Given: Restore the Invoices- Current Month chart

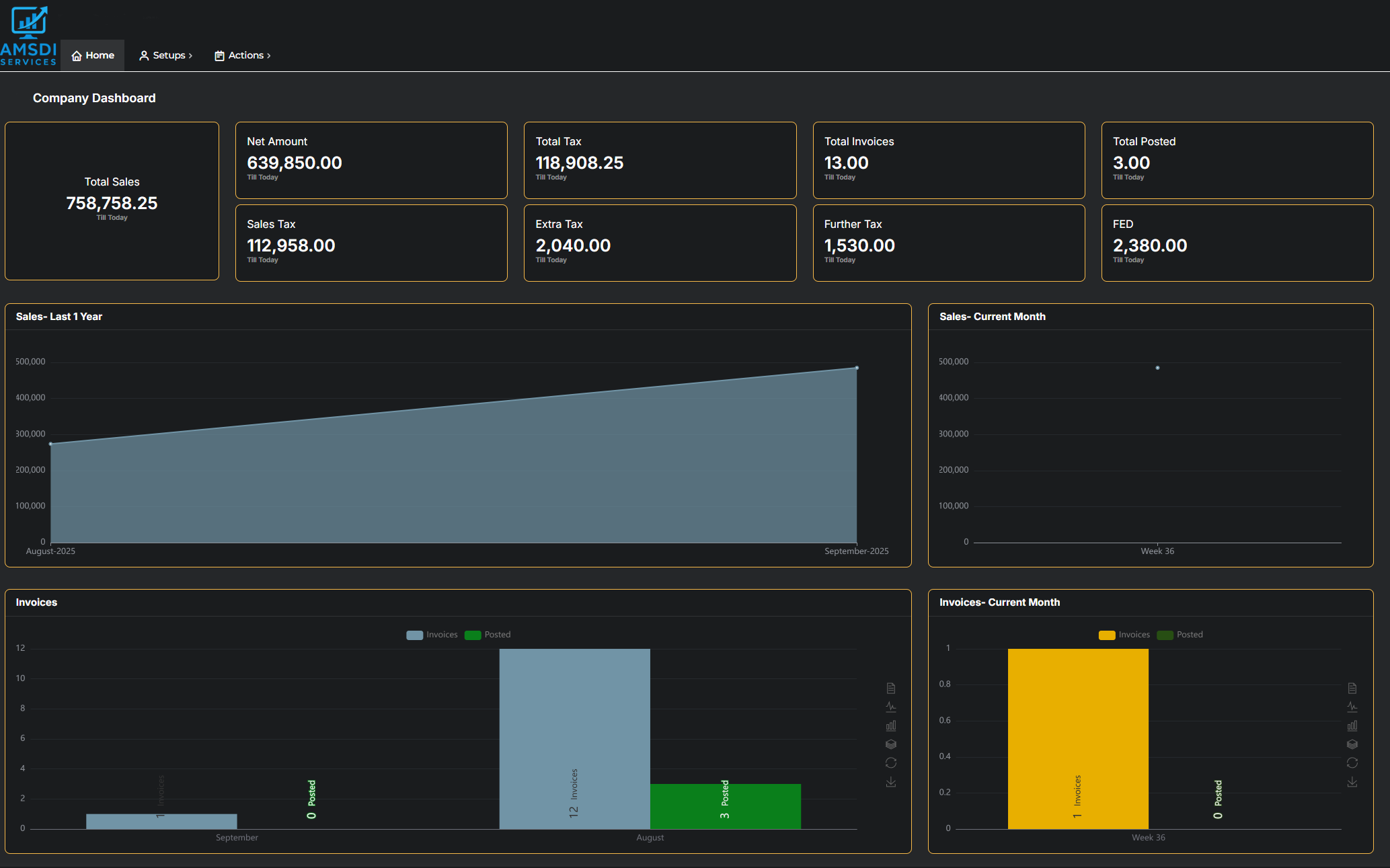Looking at the screenshot, I should [1352, 762].
